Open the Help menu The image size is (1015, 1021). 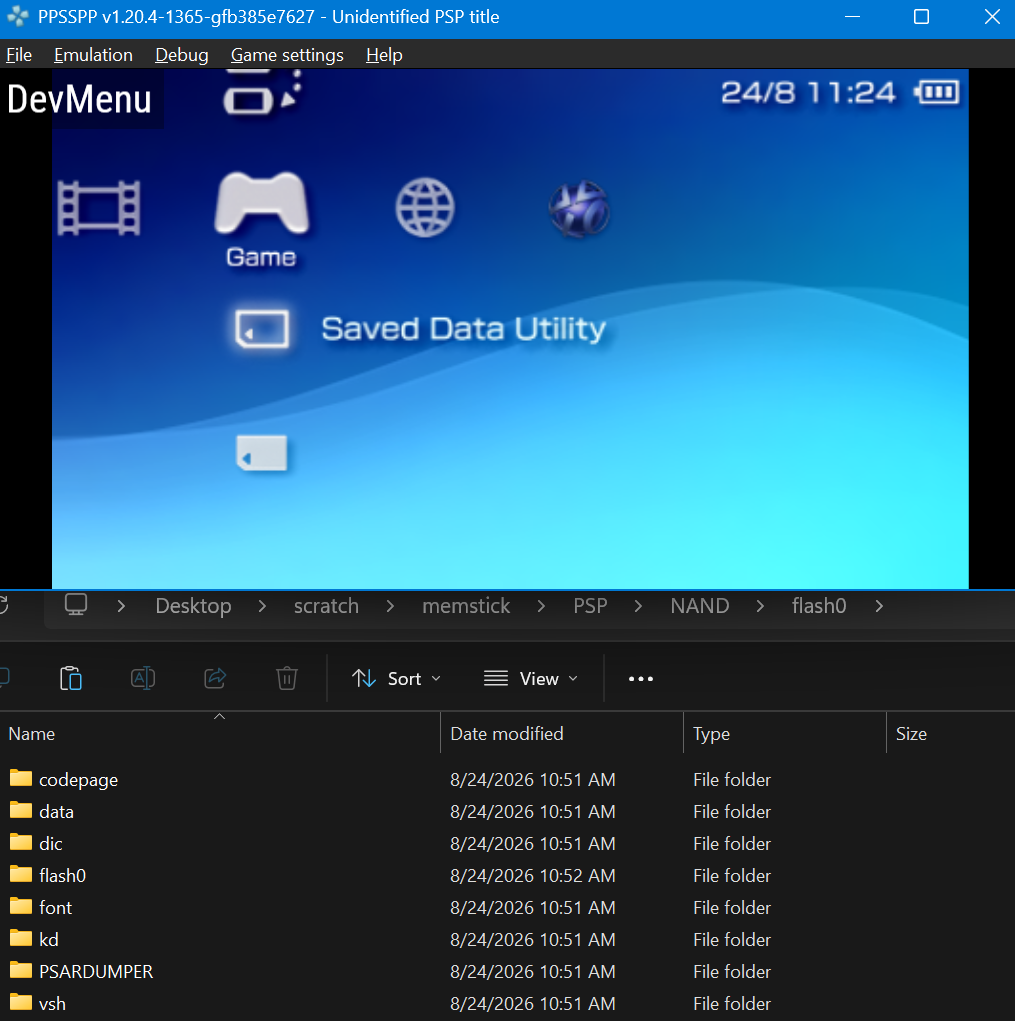384,55
